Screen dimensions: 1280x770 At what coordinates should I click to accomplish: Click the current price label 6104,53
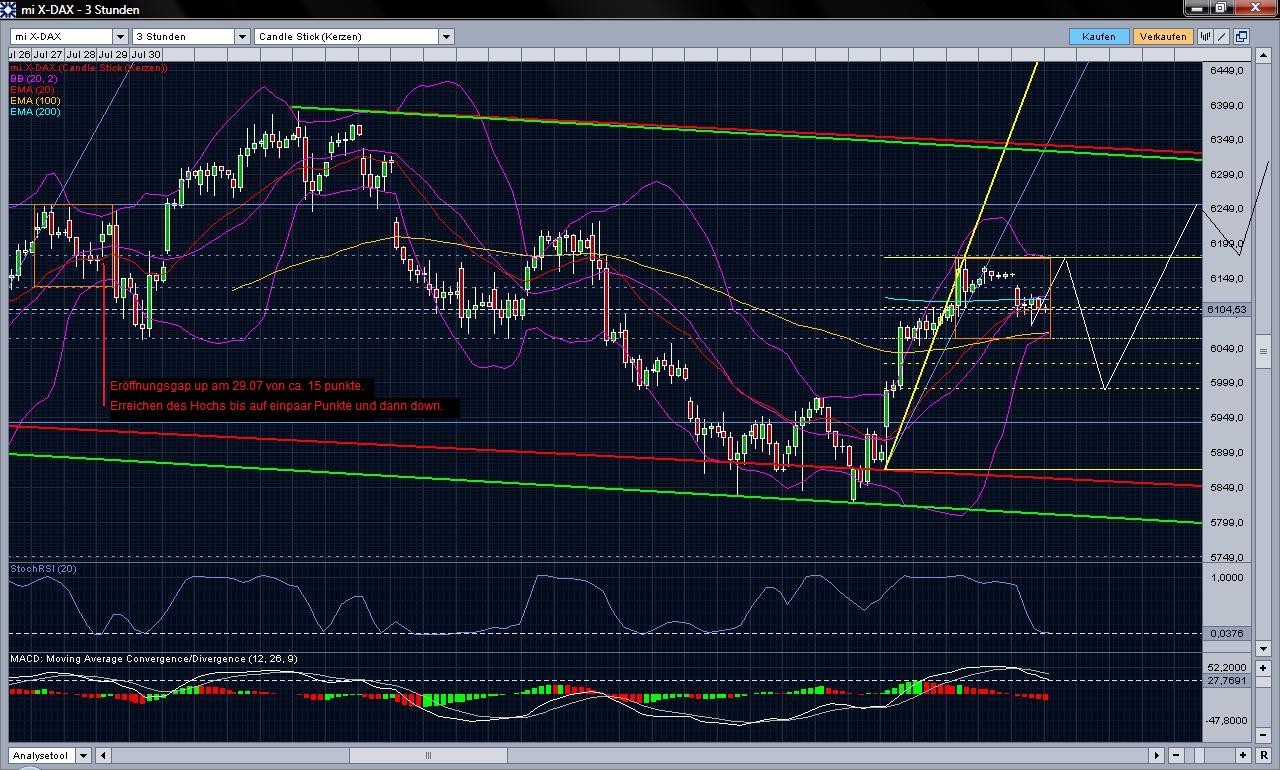[1227, 310]
